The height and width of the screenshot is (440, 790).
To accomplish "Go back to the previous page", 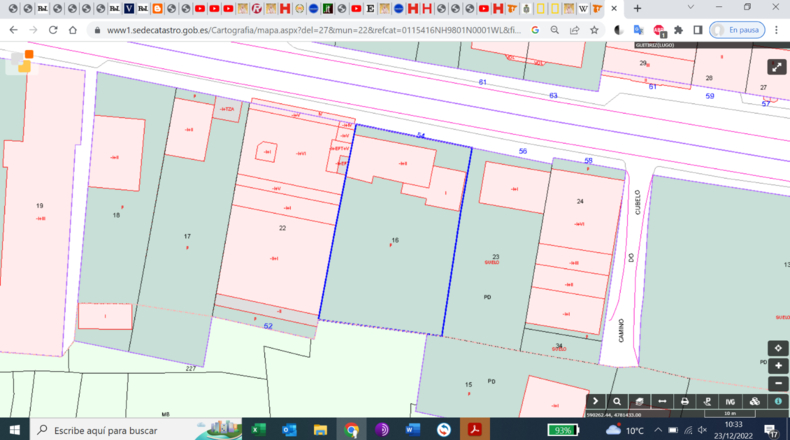I will coord(14,30).
